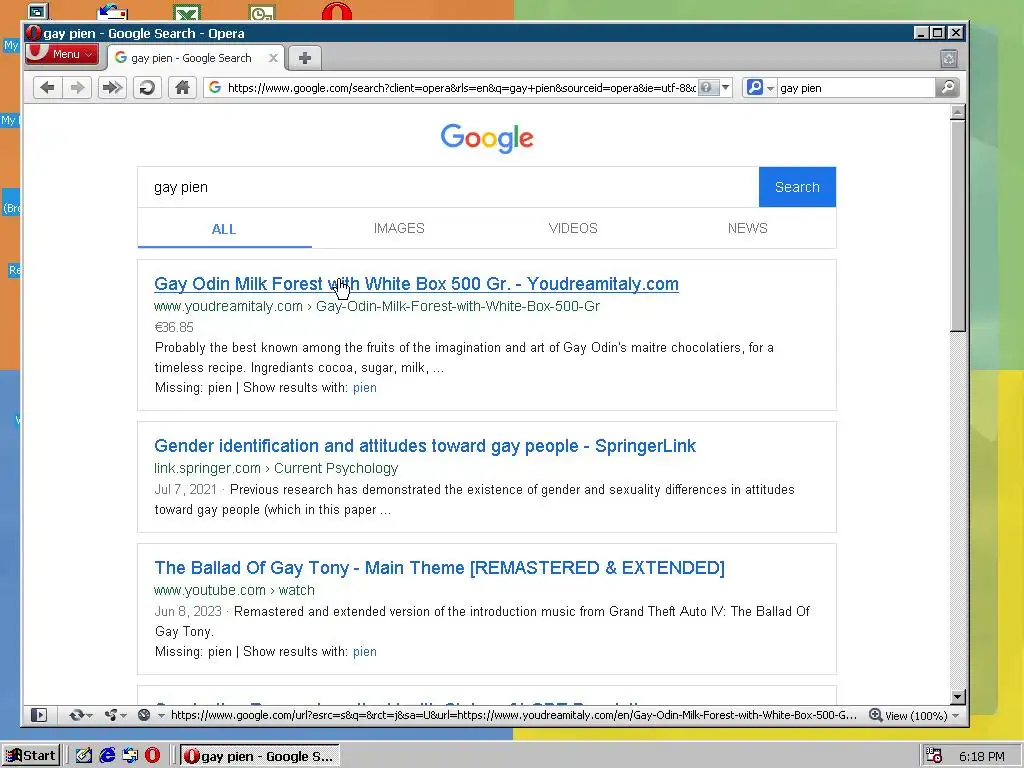Click the link.springer.com Current Psychology text
1024x768 pixels.
point(276,468)
